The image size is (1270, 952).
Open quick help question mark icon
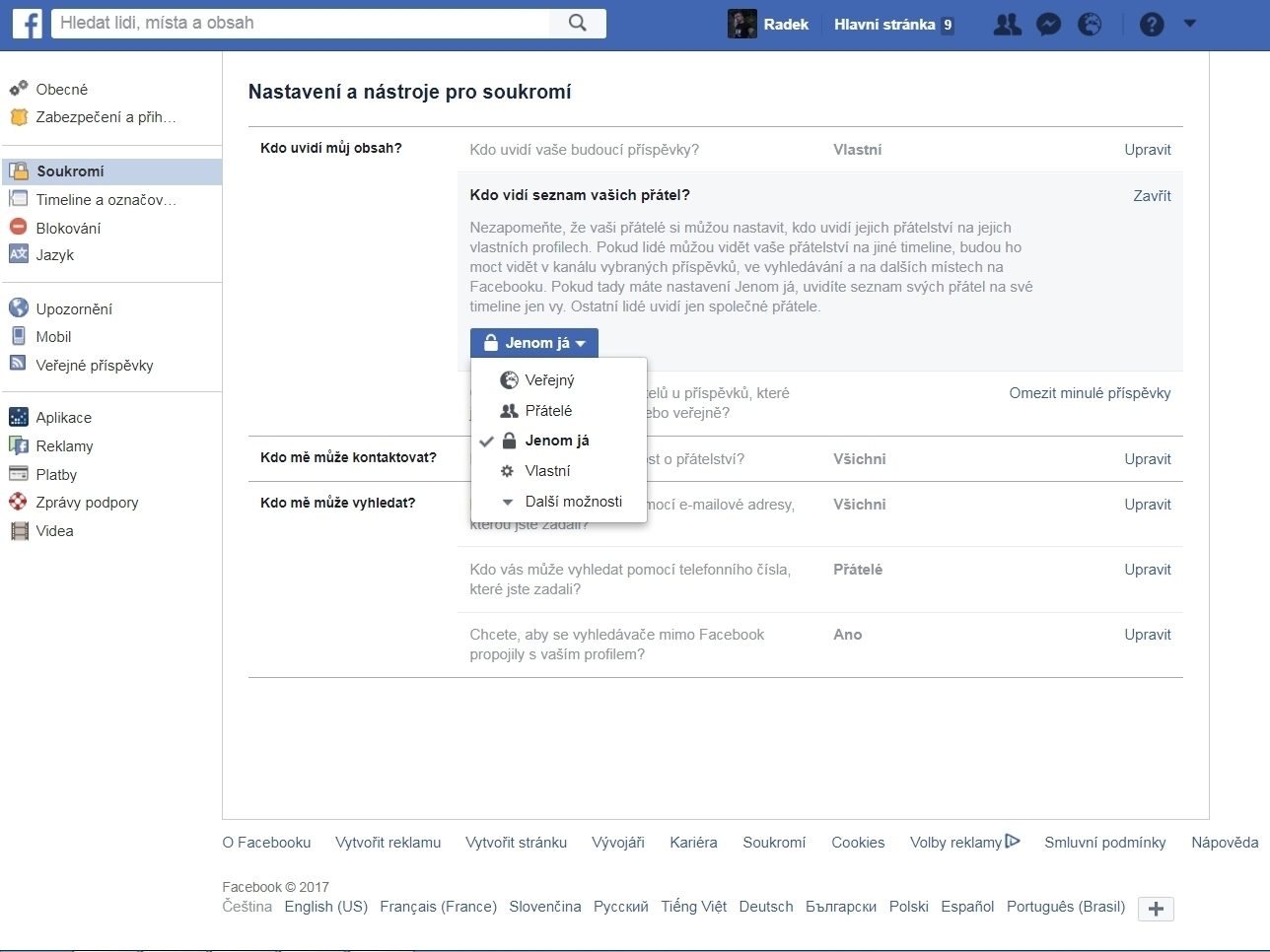point(1152,25)
